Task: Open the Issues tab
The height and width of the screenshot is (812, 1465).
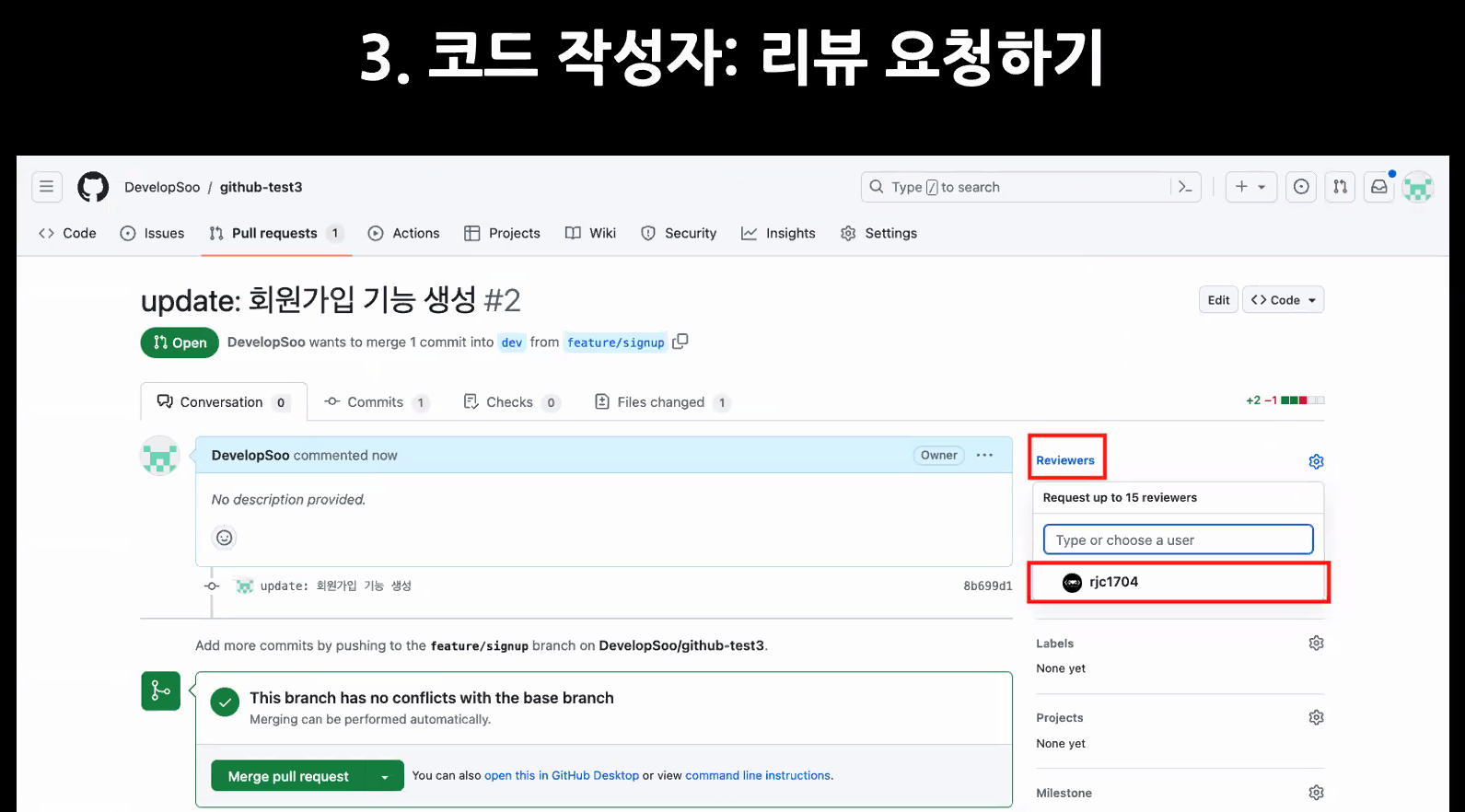Action: click(152, 233)
